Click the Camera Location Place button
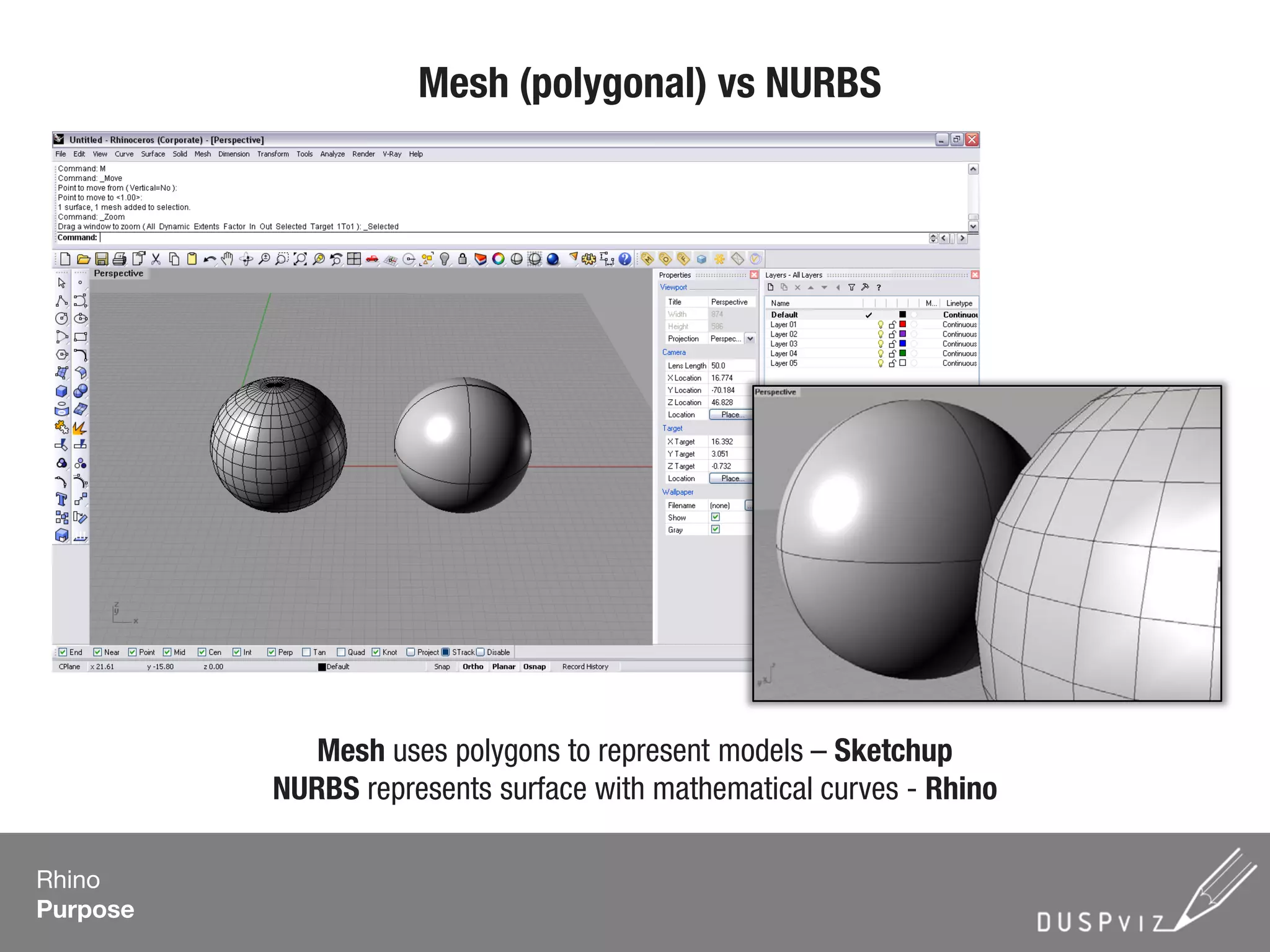The height and width of the screenshot is (952, 1270). click(x=730, y=415)
